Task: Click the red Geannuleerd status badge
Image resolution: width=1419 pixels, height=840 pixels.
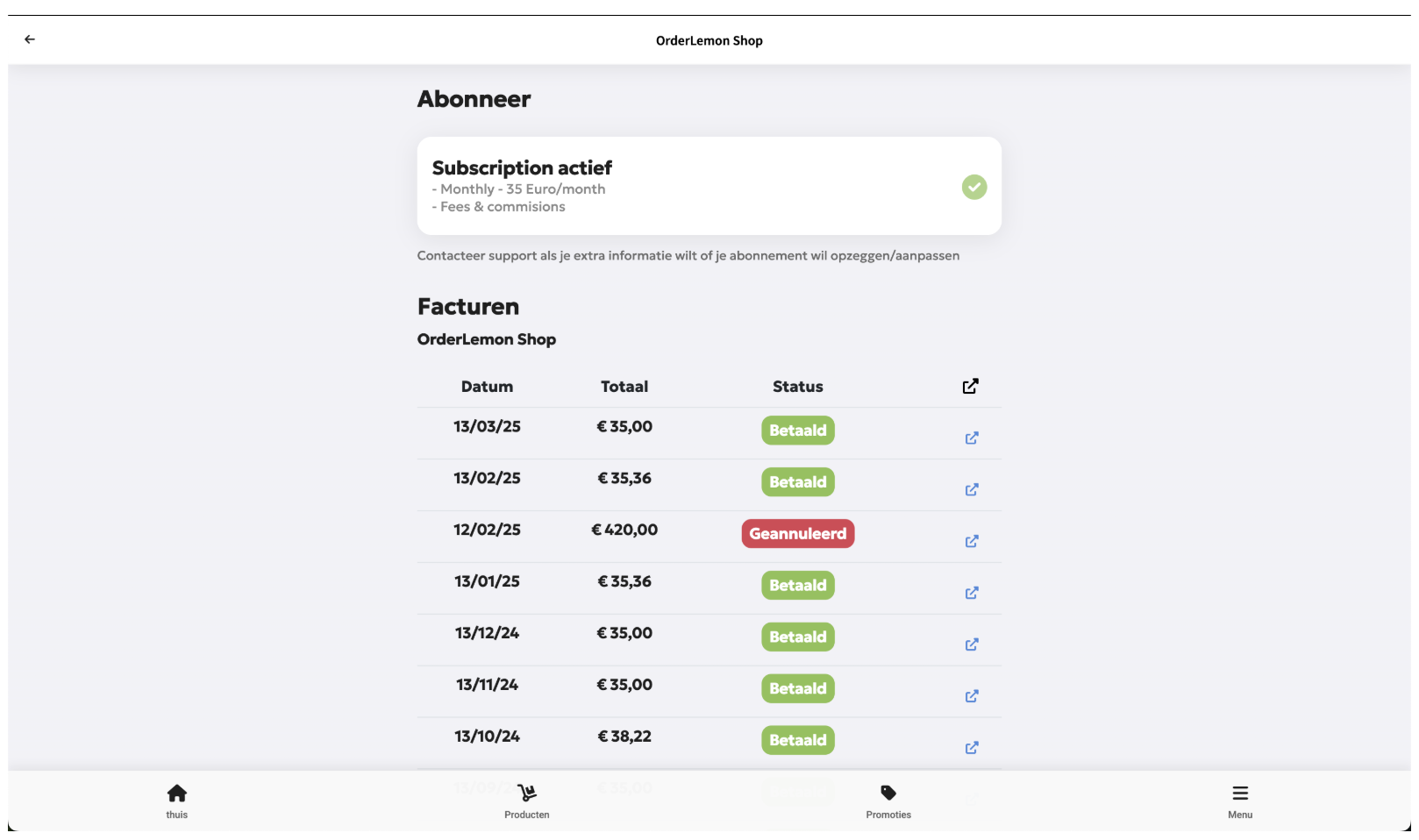Action: 797,534
